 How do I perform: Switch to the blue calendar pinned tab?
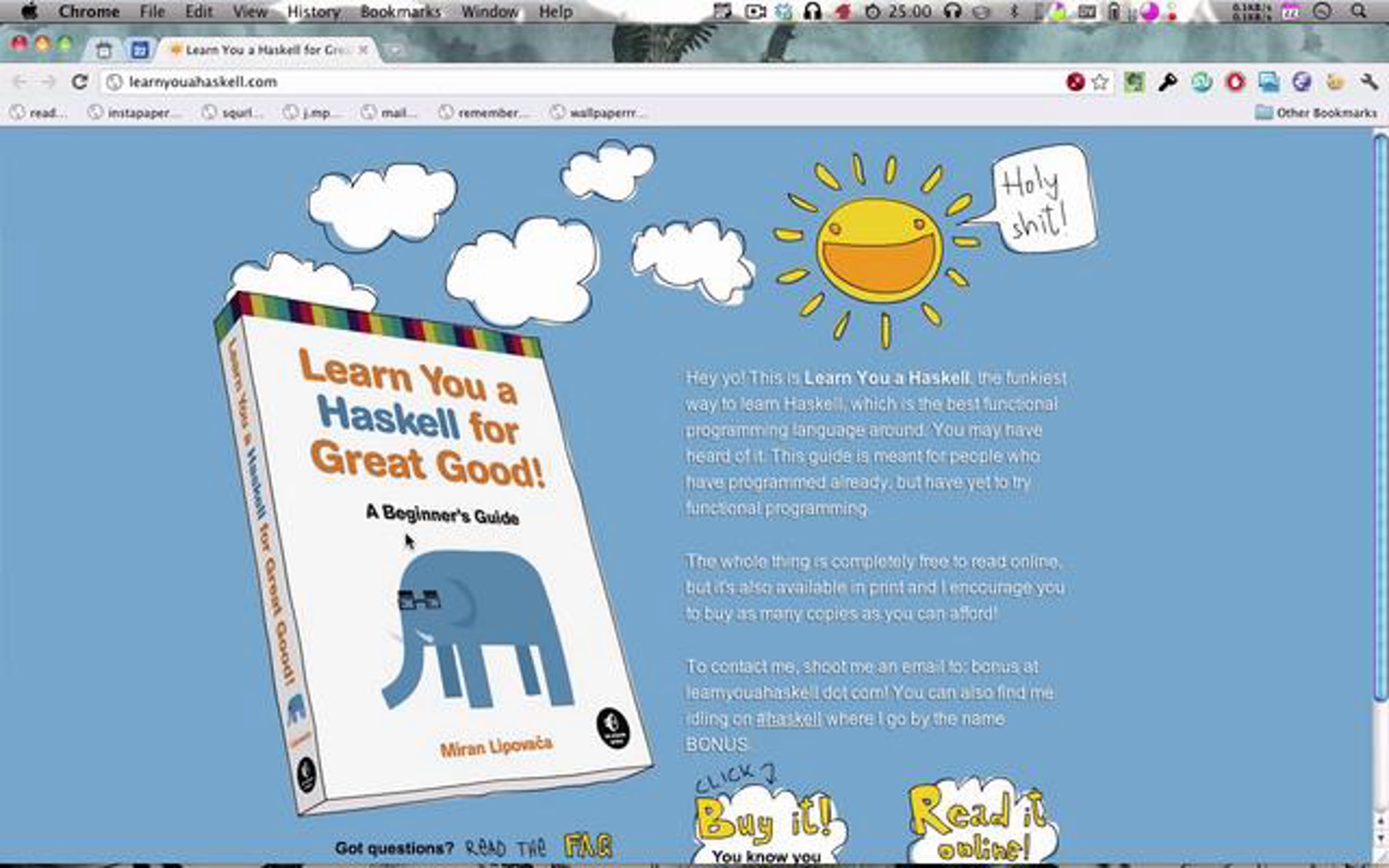click(139, 50)
